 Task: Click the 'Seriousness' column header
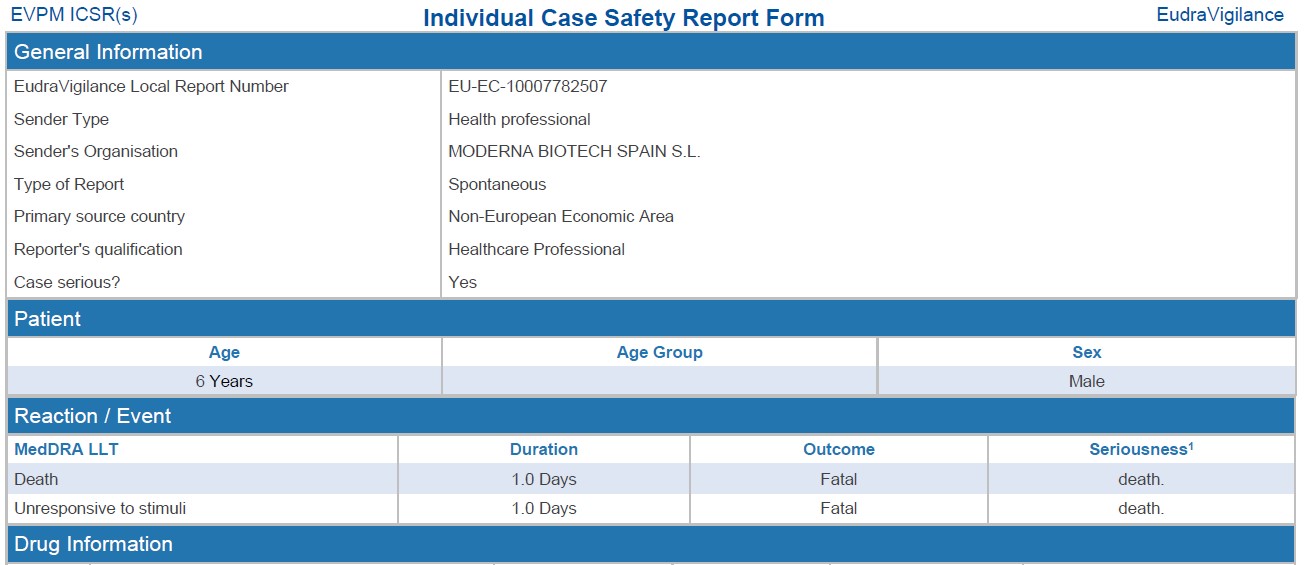1141,450
